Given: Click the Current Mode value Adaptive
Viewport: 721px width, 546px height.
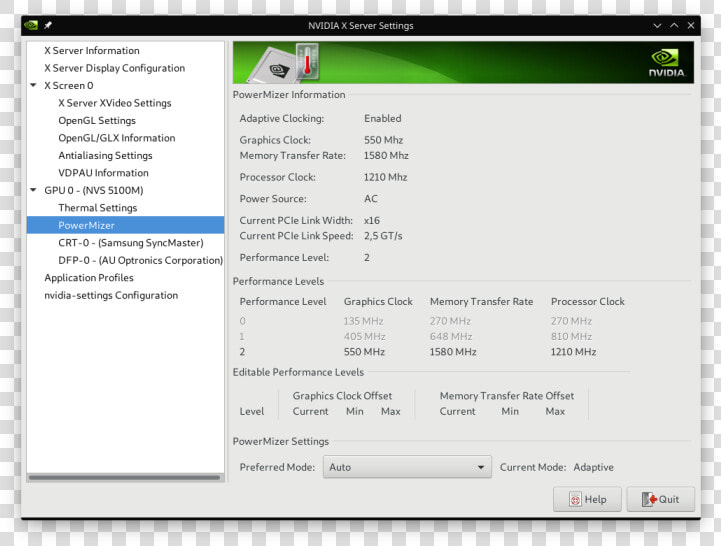Looking at the screenshot, I should point(593,467).
